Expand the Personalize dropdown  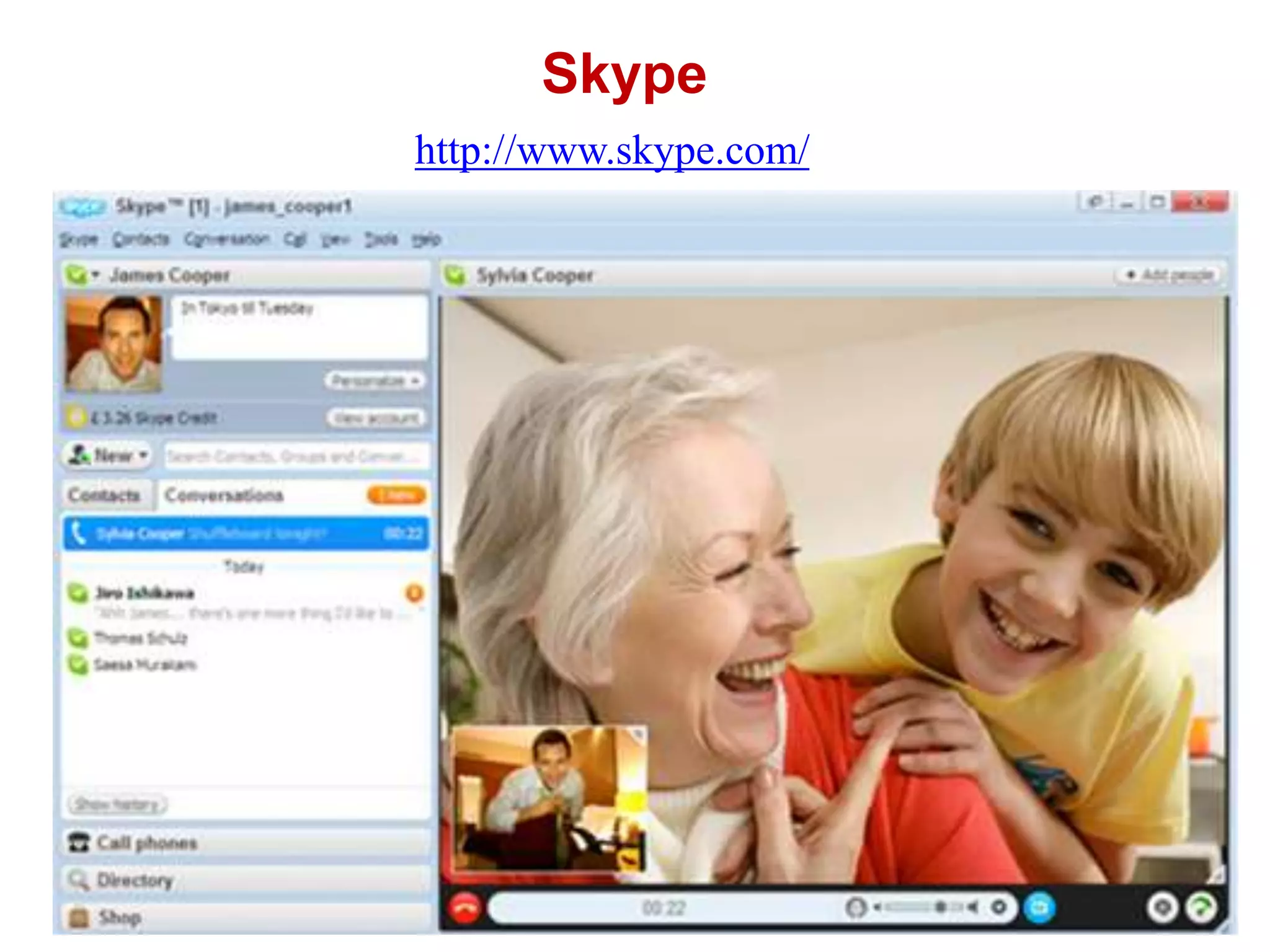(375, 380)
